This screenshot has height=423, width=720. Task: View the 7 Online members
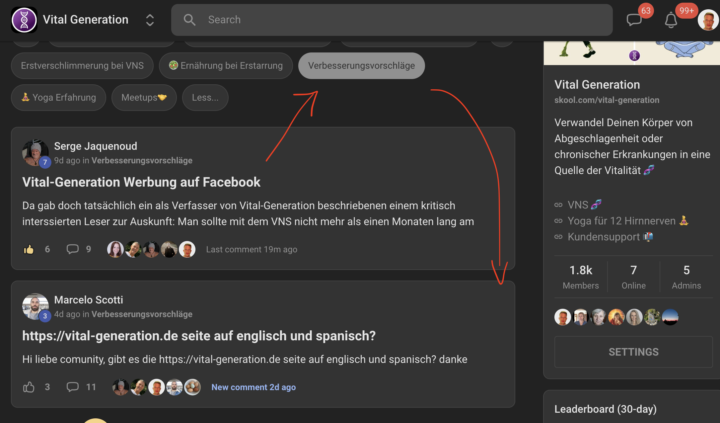[x=634, y=277]
